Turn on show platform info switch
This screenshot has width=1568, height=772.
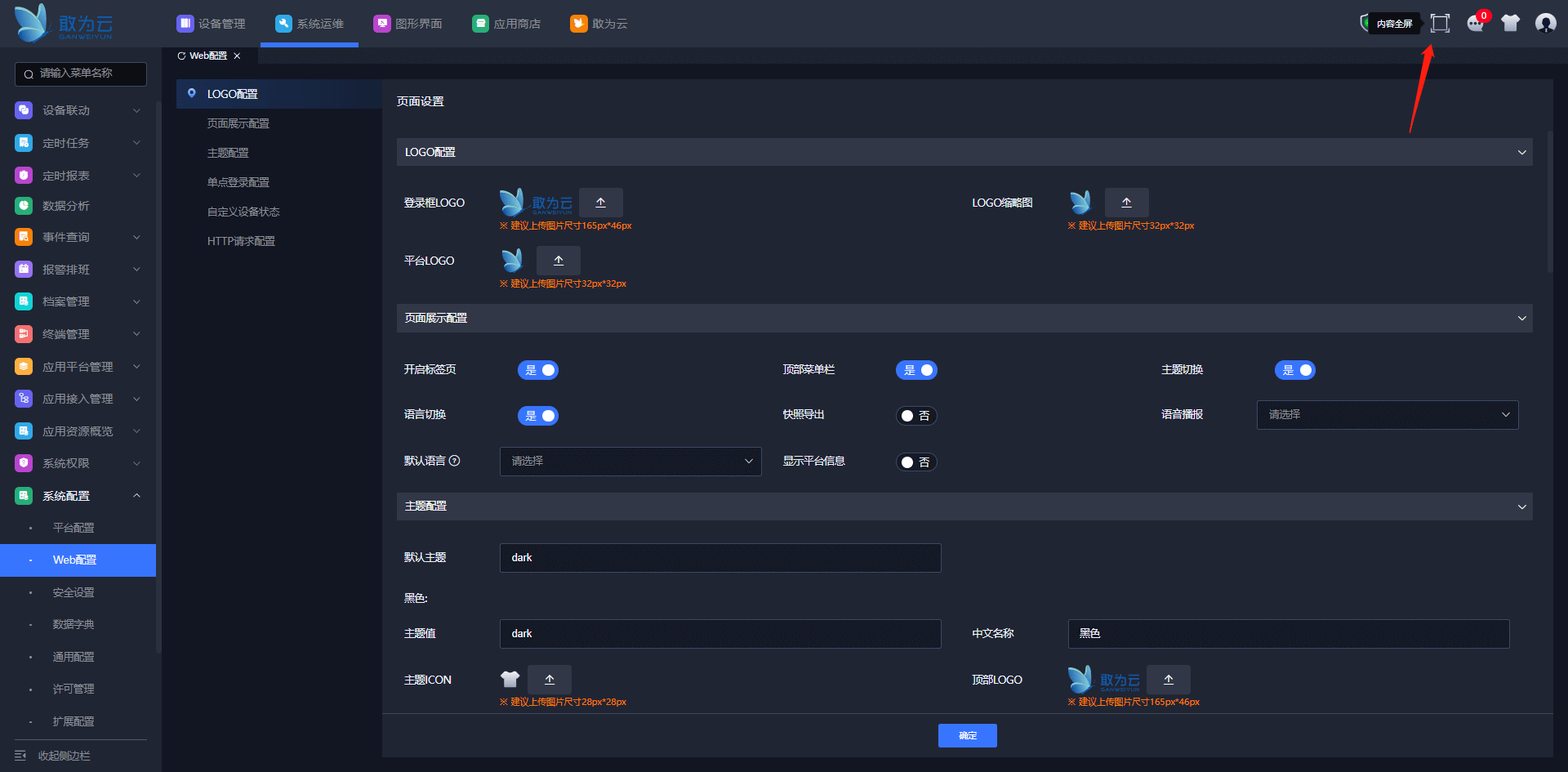click(915, 462)
